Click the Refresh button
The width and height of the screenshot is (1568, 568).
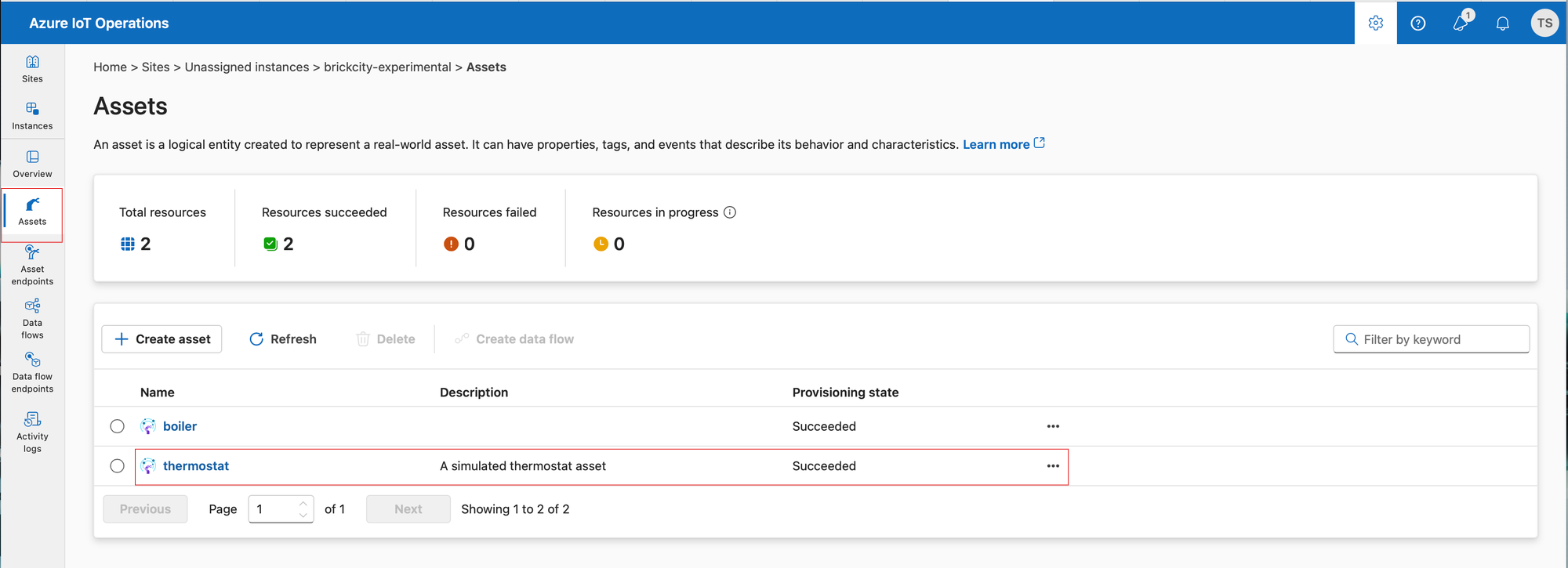(283, 339)
